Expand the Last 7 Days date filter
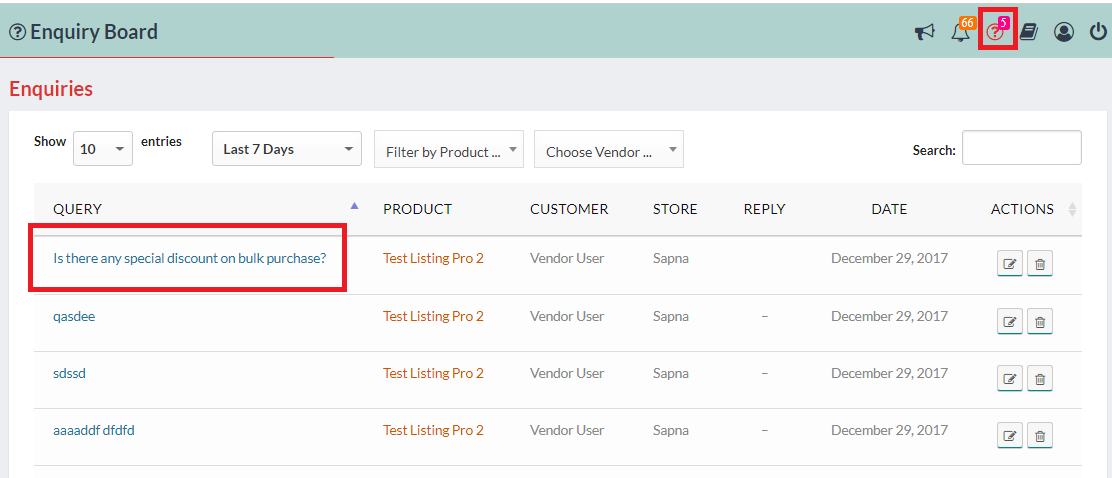 [x=287, y=149]
